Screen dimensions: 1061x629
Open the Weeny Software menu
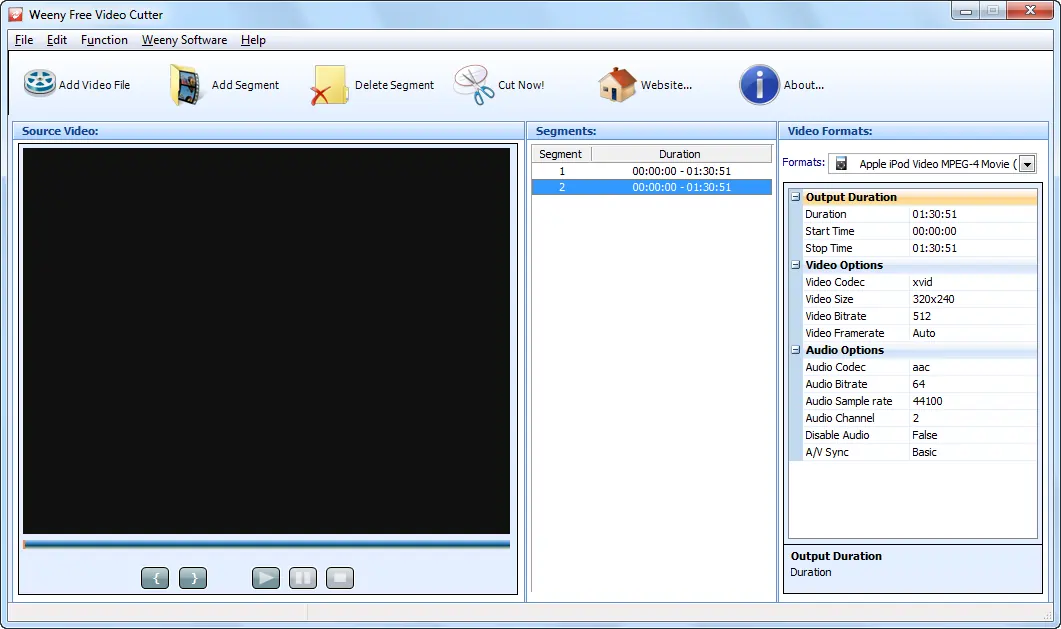[x=184, y=40]
